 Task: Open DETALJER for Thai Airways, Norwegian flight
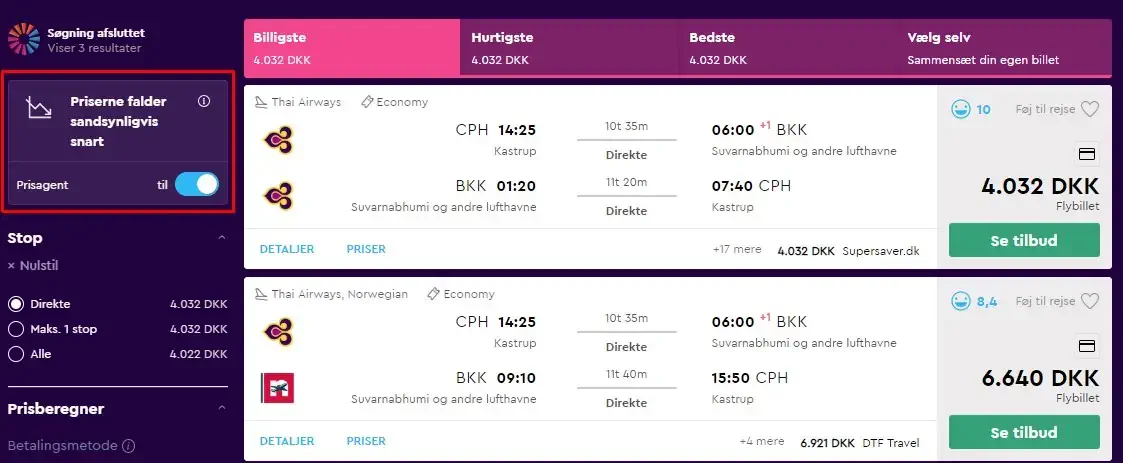point(286,441)
